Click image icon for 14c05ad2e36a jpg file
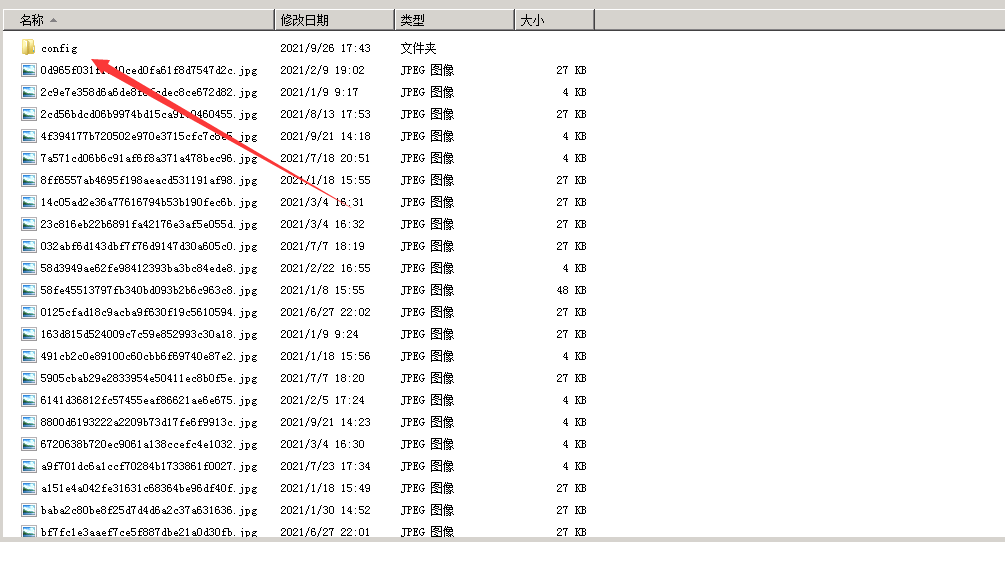Viewport: 1005px width, 562px height. pos(29,202)
